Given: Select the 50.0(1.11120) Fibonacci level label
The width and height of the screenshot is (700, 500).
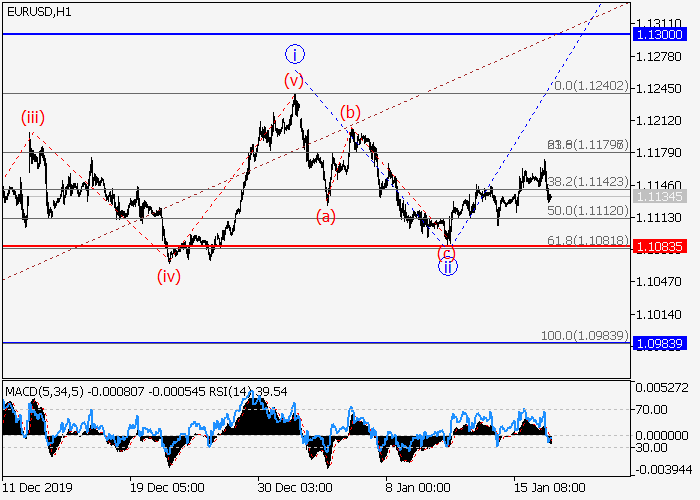Looking at the screenshot, I should [x=587, y=211].
